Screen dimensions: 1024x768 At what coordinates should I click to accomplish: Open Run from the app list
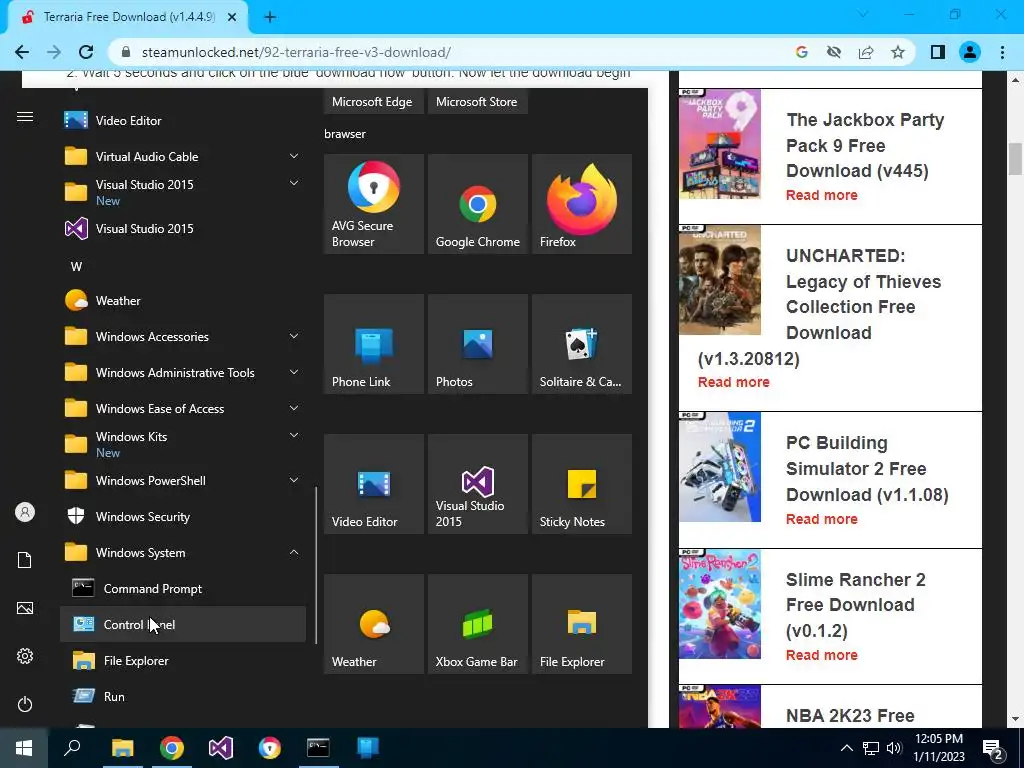(183, 696)
